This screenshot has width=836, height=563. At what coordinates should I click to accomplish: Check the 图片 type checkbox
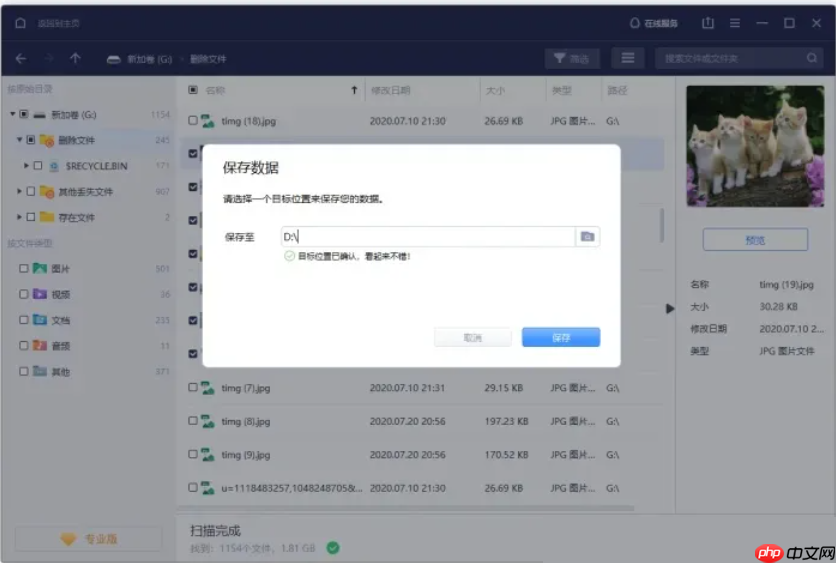[x=23, y=268]
